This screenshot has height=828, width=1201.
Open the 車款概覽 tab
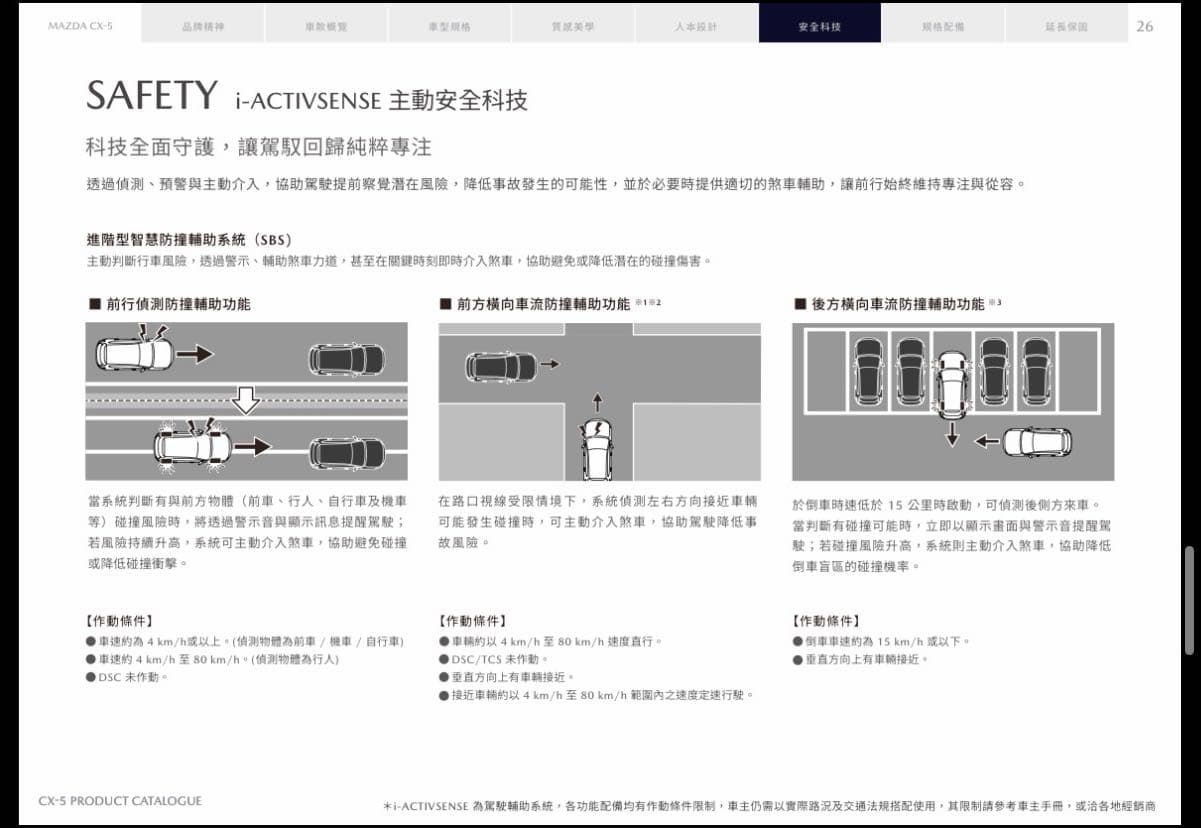(x=326, y=26)
